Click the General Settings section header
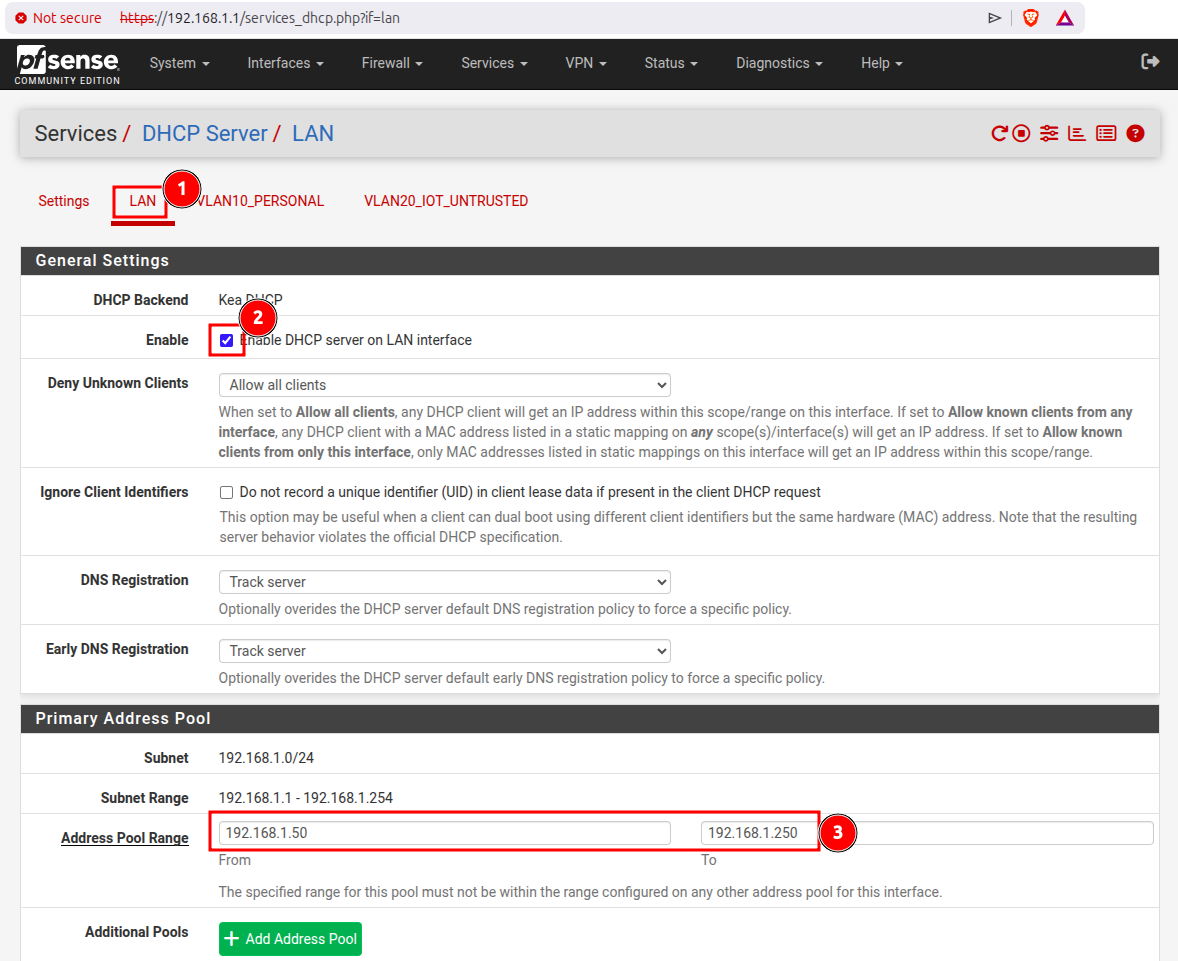The height and width of the screenshot is (961, 1178). click(x=590, y=261)
